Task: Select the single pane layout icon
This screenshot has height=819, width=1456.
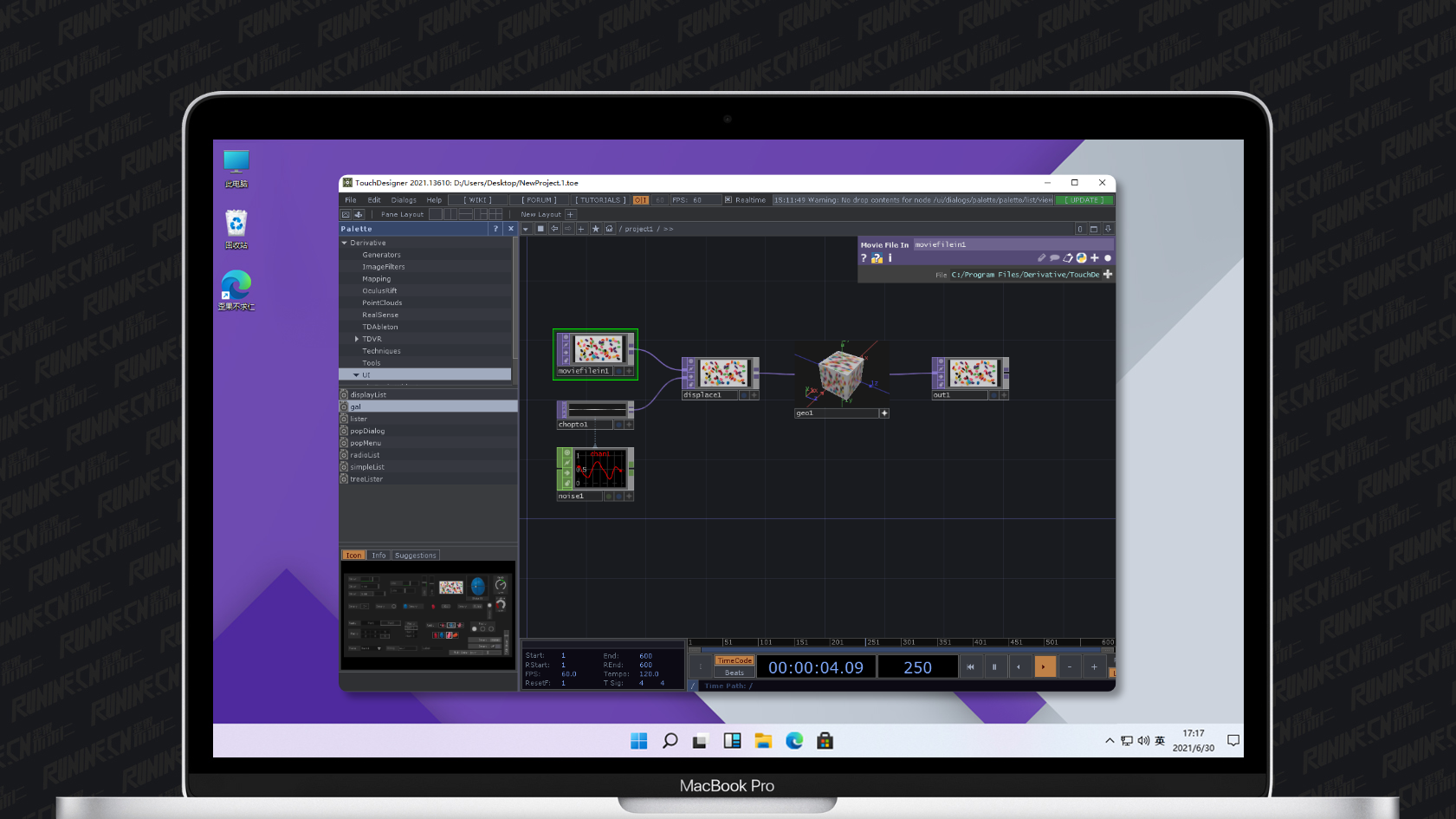Action: (x=436, y=214)
